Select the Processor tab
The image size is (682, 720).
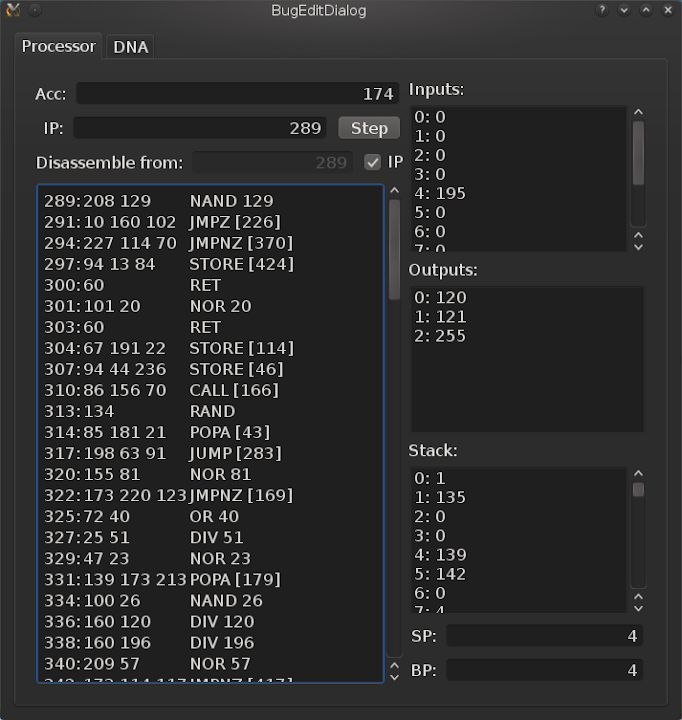coord(59,46)
